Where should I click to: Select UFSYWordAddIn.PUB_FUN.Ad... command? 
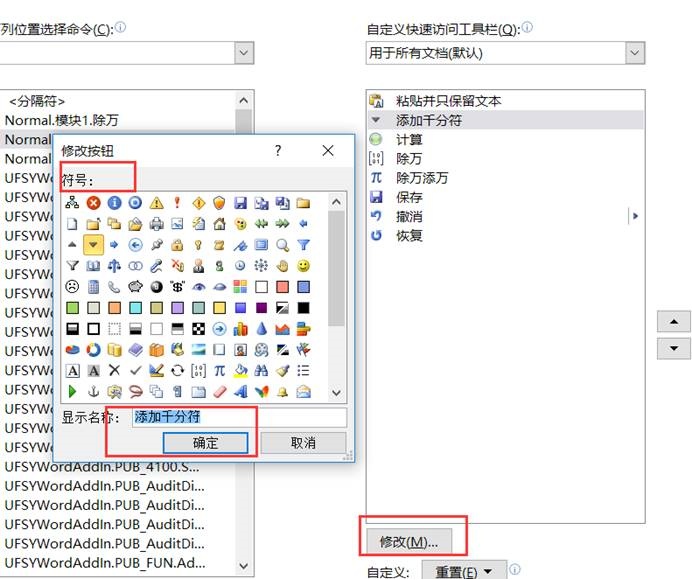pos(118,563)
